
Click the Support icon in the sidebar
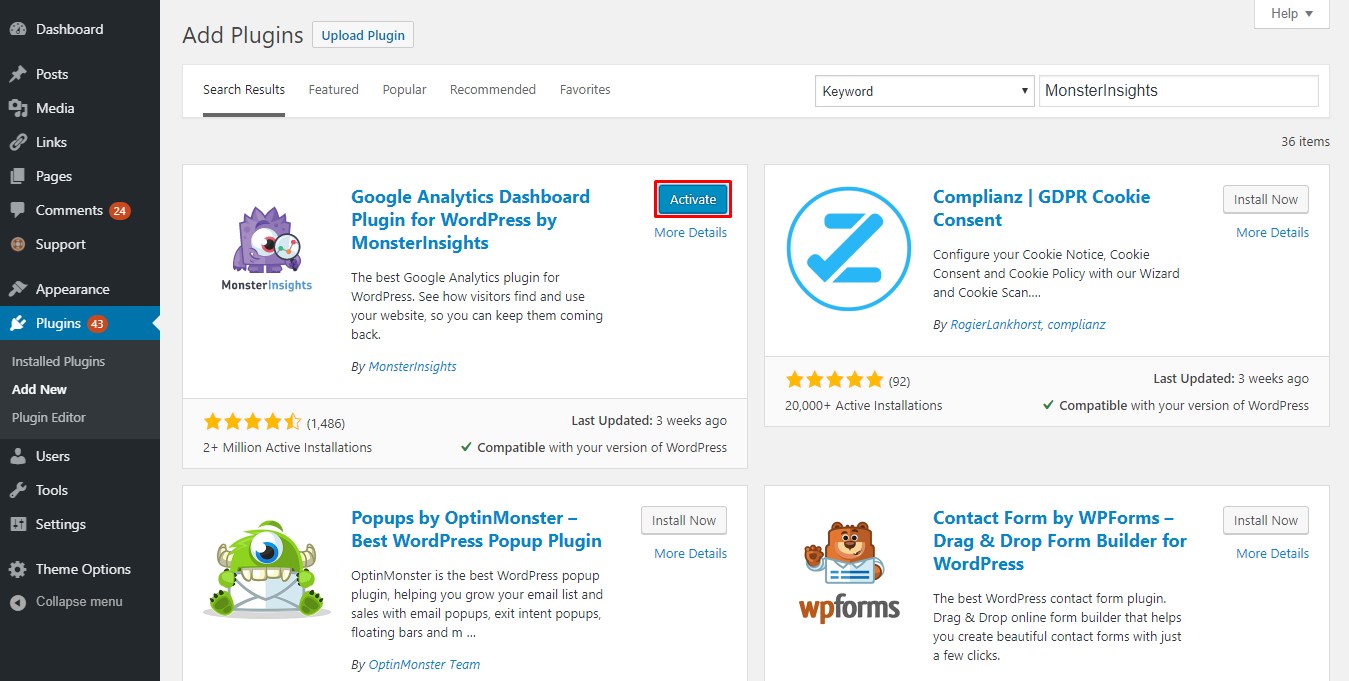(x=17, y=244)
